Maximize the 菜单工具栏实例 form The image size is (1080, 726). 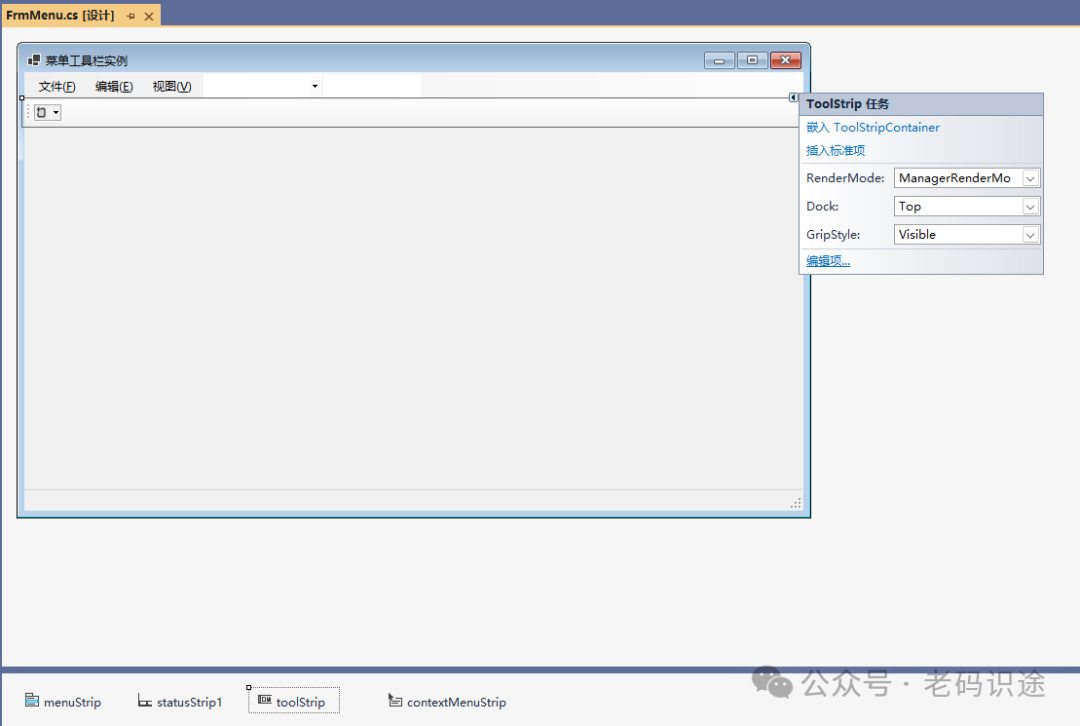click(x=752, y=61)
